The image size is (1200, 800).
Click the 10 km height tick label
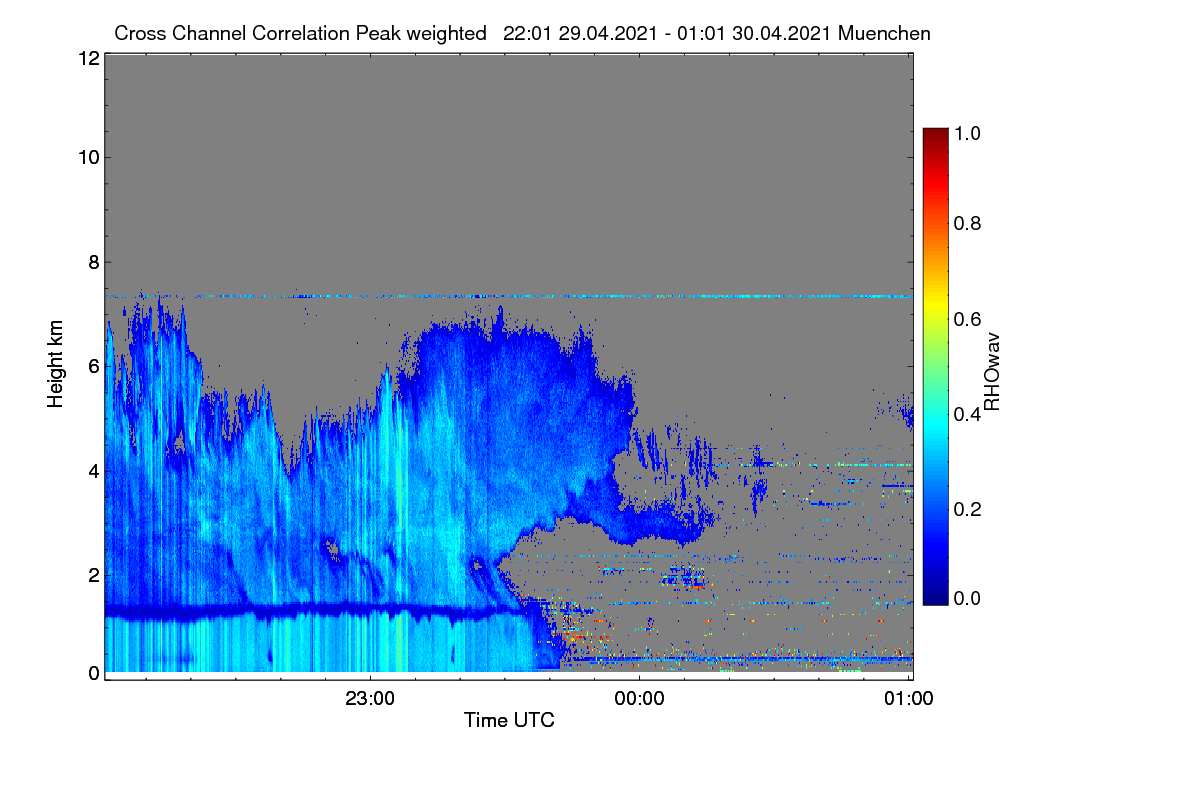(87, 157)
